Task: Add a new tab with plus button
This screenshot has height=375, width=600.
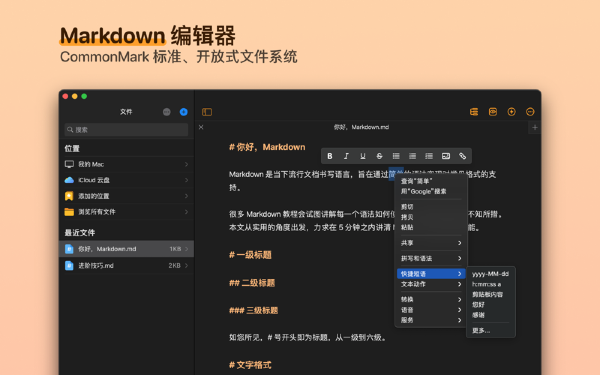Action: click(x=535, y=127)
